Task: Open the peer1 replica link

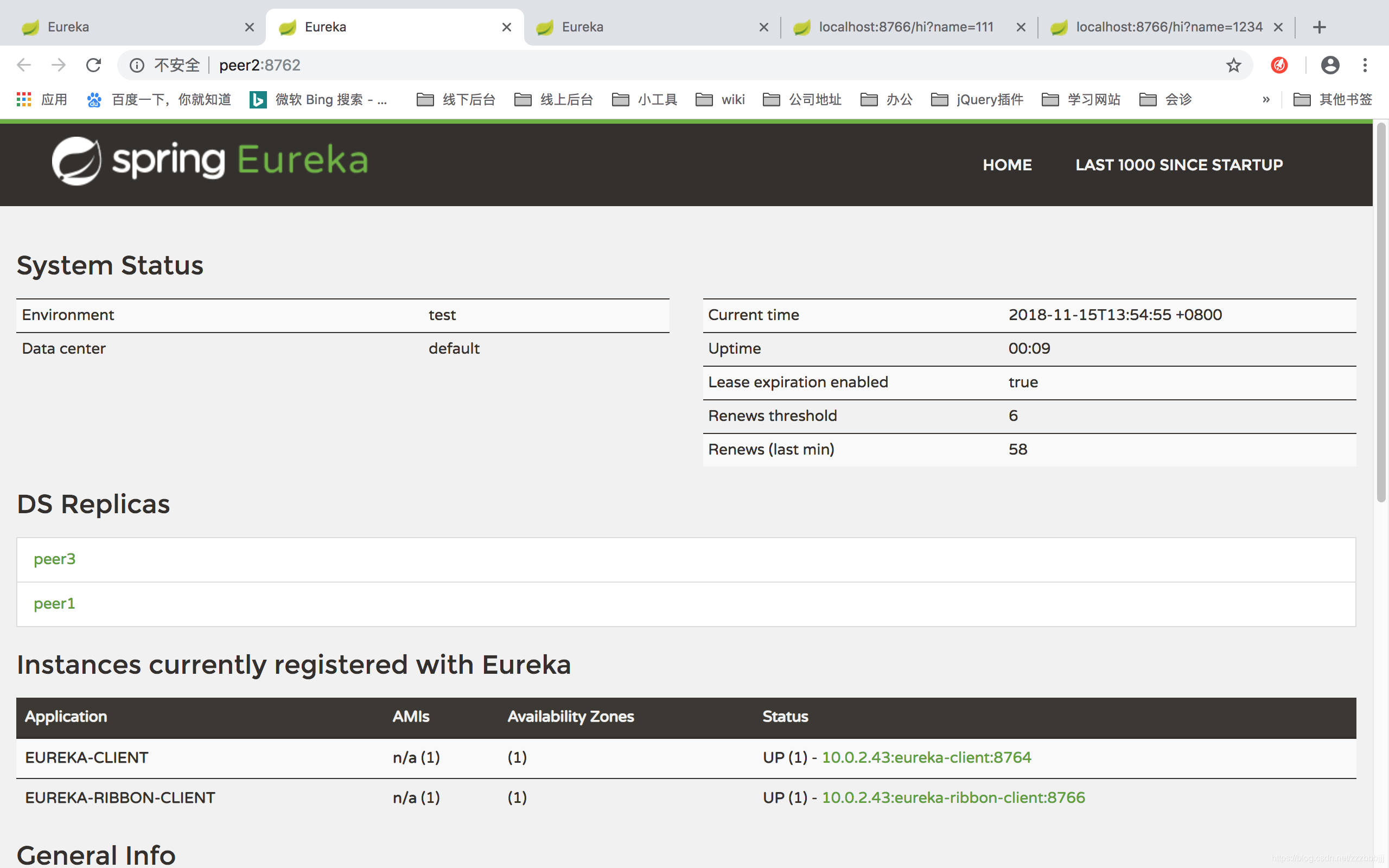Action: coord(54,603)
